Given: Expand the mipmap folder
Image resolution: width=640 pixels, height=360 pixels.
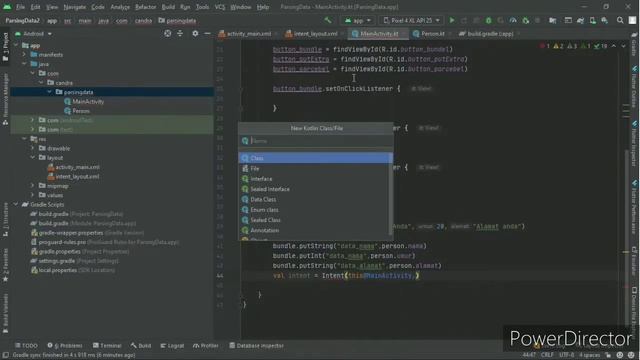Looking at the screenshot, I should 33,186.
